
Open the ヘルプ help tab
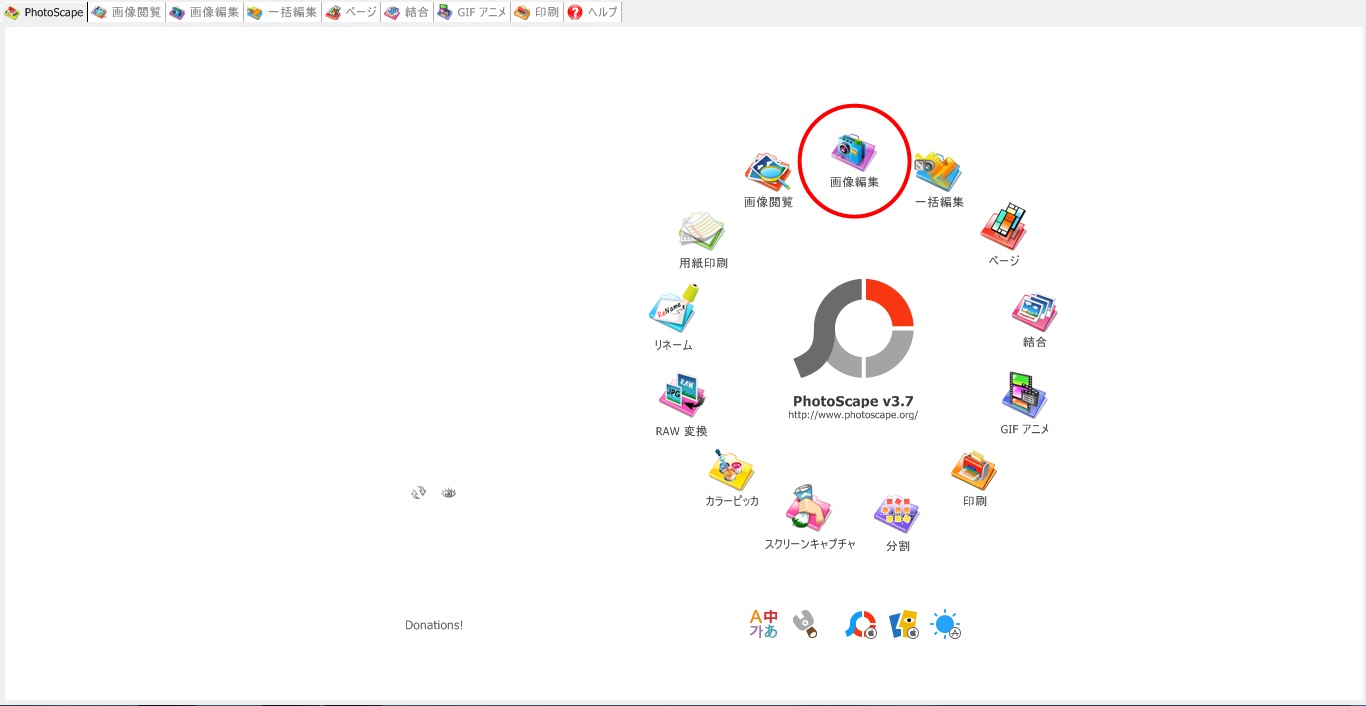coord(593,13)
